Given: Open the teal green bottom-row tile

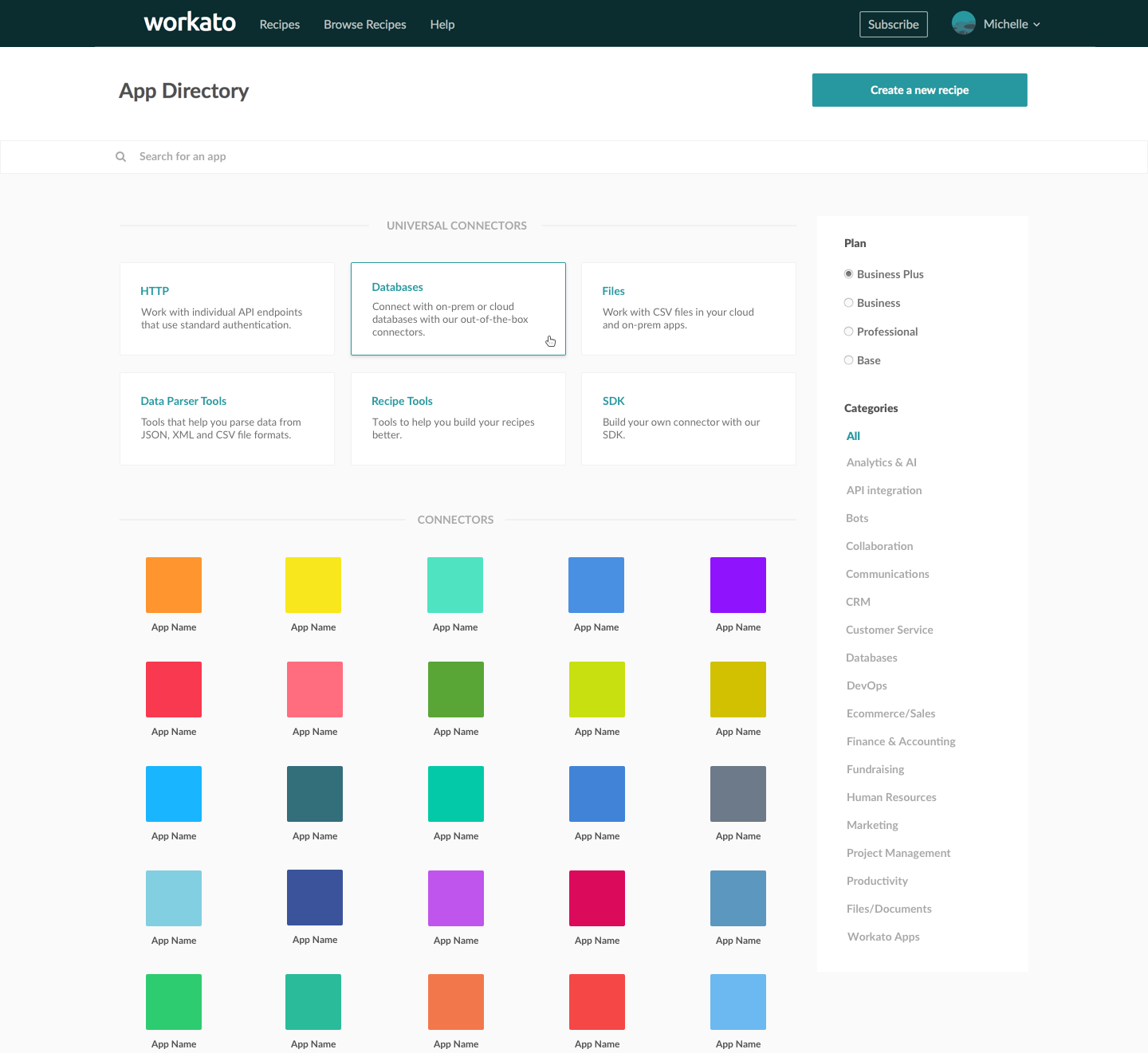Looking at the screenshot, I should 313,1002.
